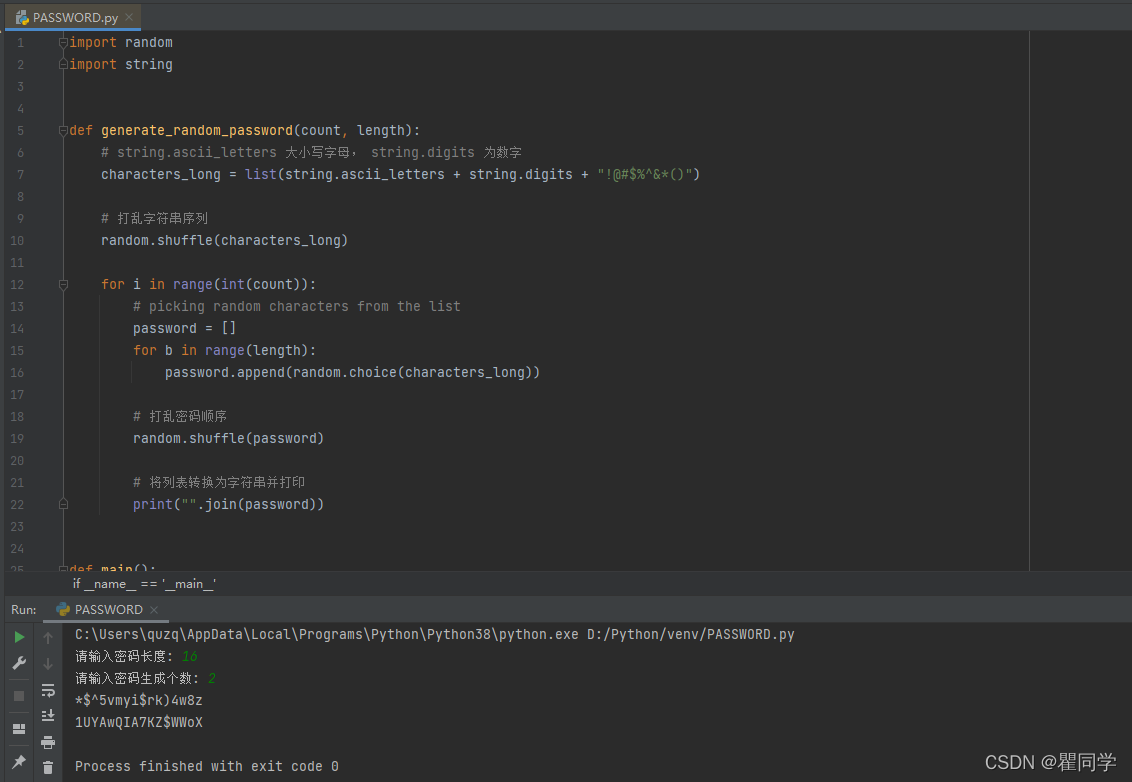Collapse the import block fold marker at line 1

tap(64, 43)
